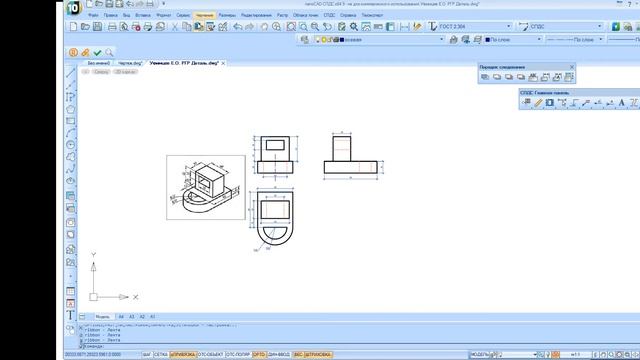Click the Text style T icon
640x360 pixels.
432,27
